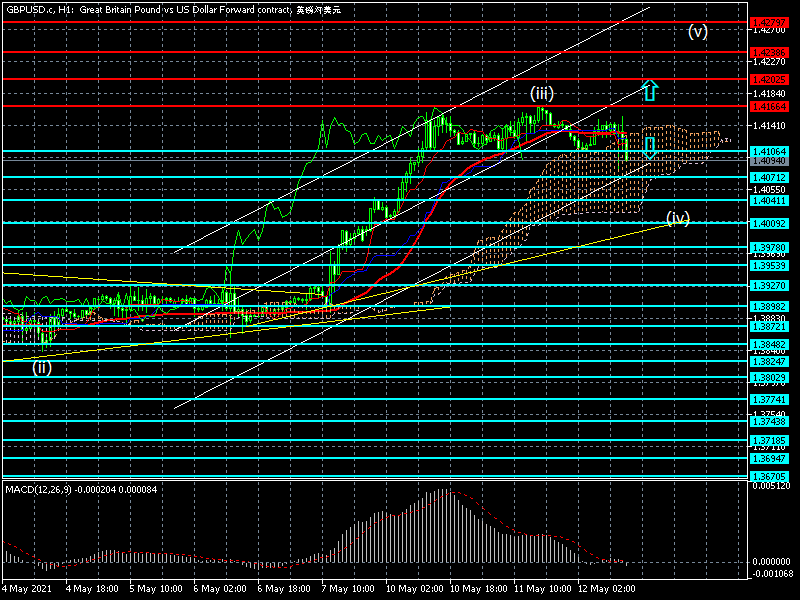Click the (iv) wave label
The image size is (800, 600).
(x=678, y=218)
